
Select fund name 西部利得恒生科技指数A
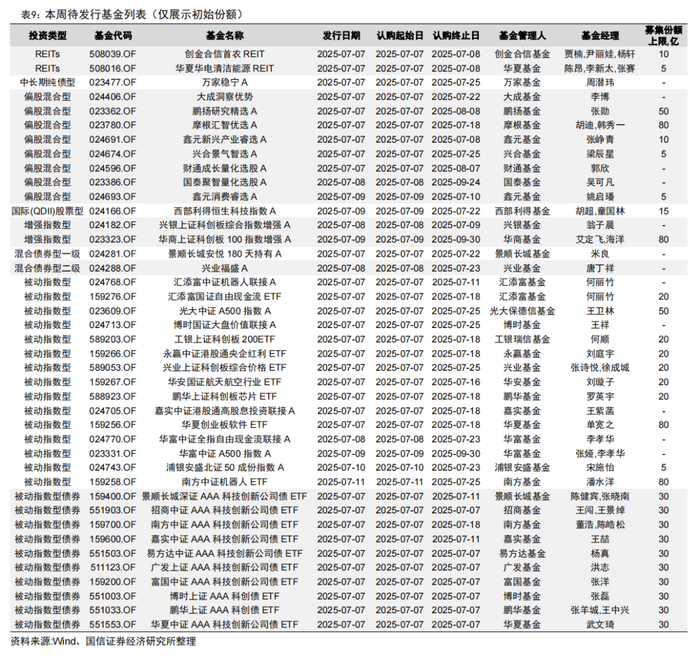click(225, 211)
